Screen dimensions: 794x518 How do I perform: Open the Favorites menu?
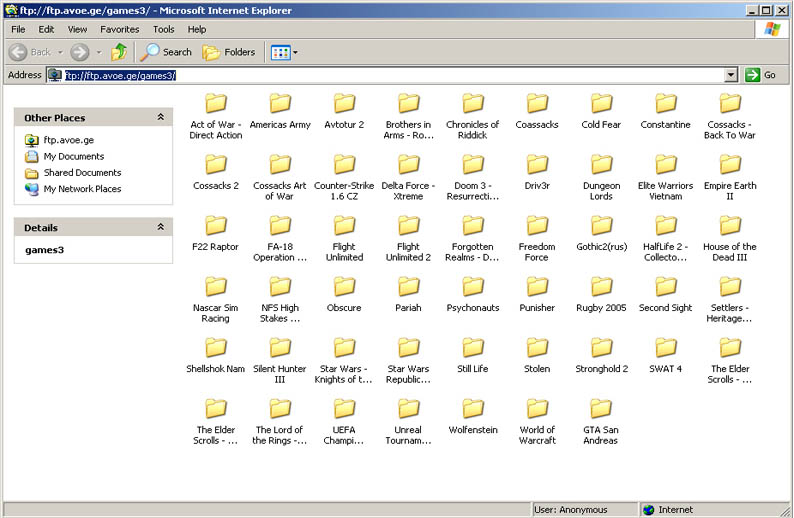120,29
